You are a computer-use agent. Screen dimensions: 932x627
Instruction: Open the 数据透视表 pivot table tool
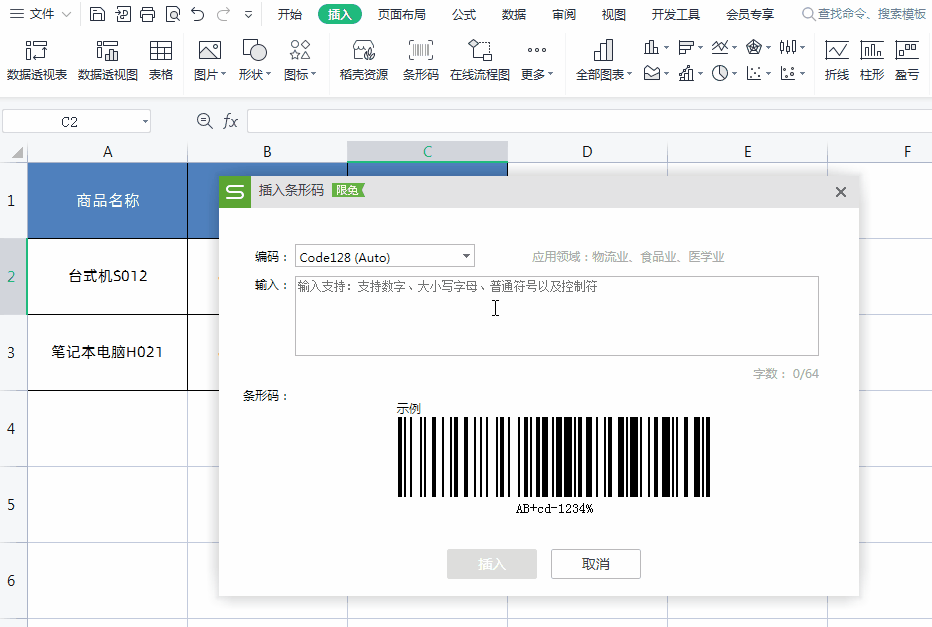[x=37, y=60]
